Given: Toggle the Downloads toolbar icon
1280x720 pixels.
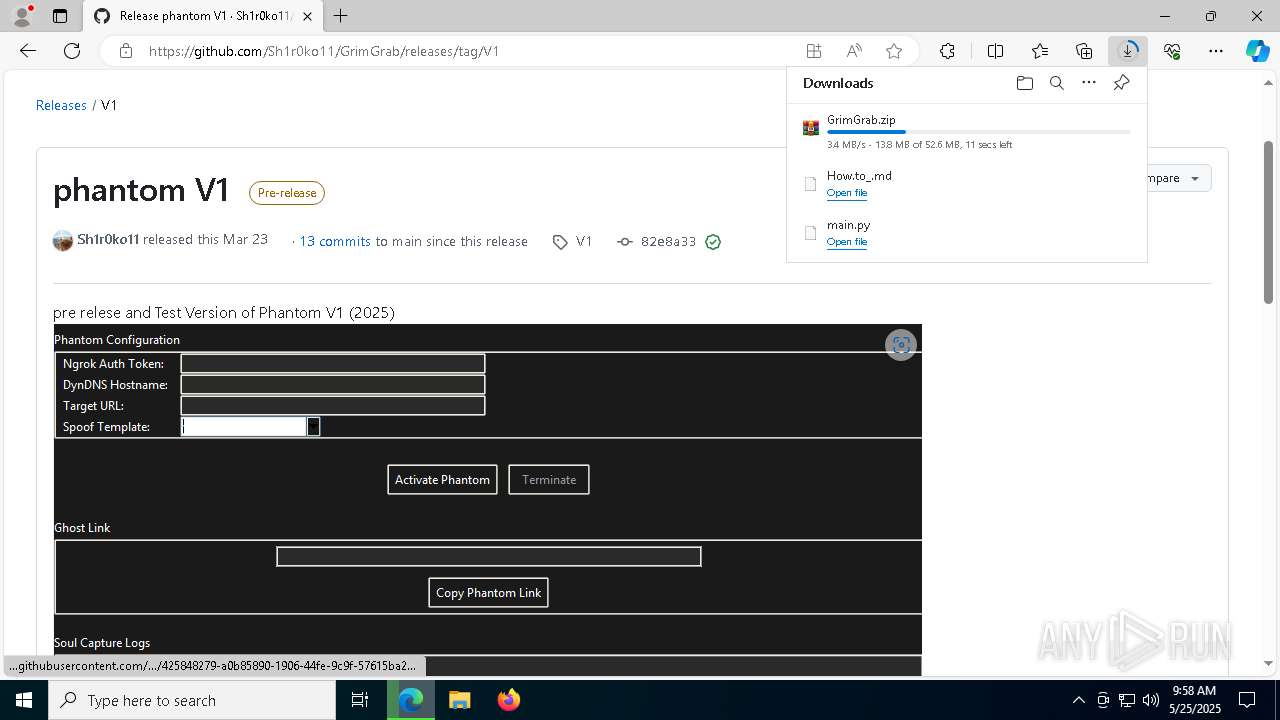Looking at the screenshot, I should coord(1128,51).
